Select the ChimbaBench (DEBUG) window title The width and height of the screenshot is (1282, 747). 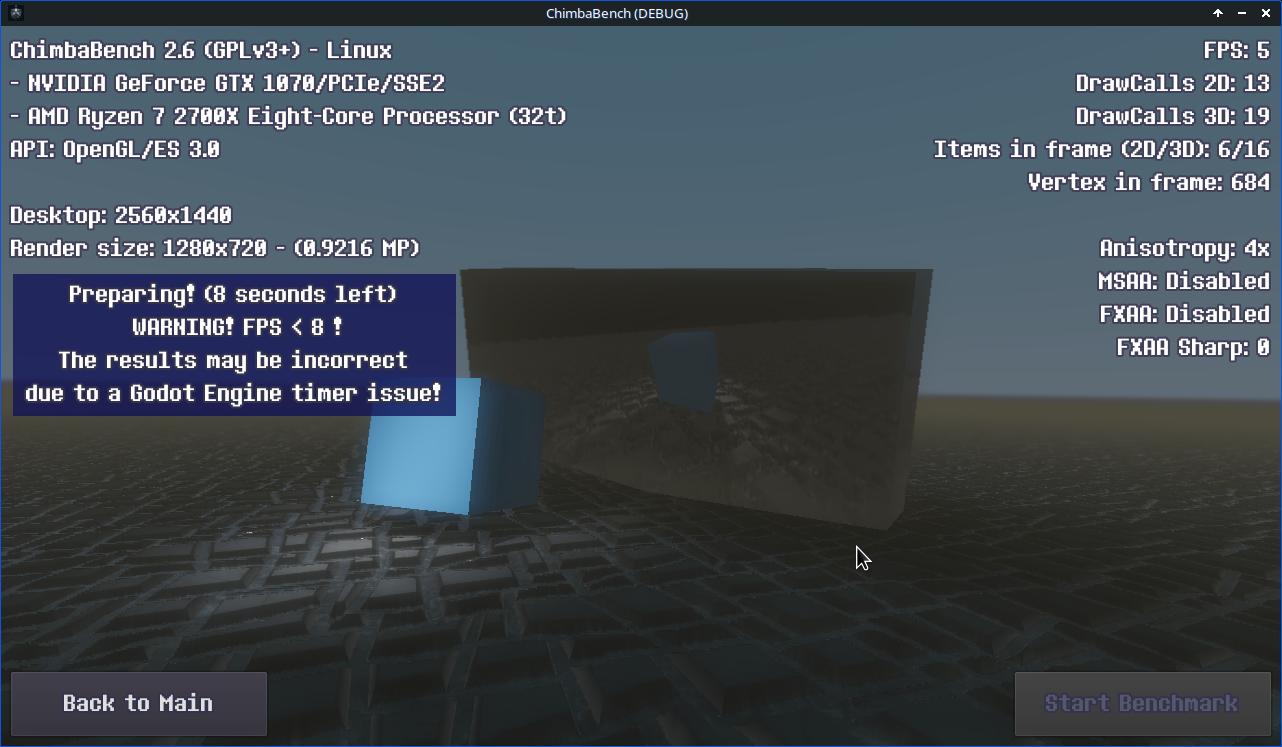point(617,13)
